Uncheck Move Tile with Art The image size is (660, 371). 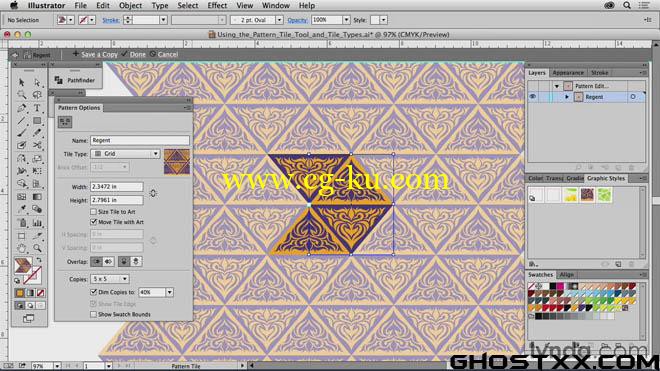coord(93,222)
